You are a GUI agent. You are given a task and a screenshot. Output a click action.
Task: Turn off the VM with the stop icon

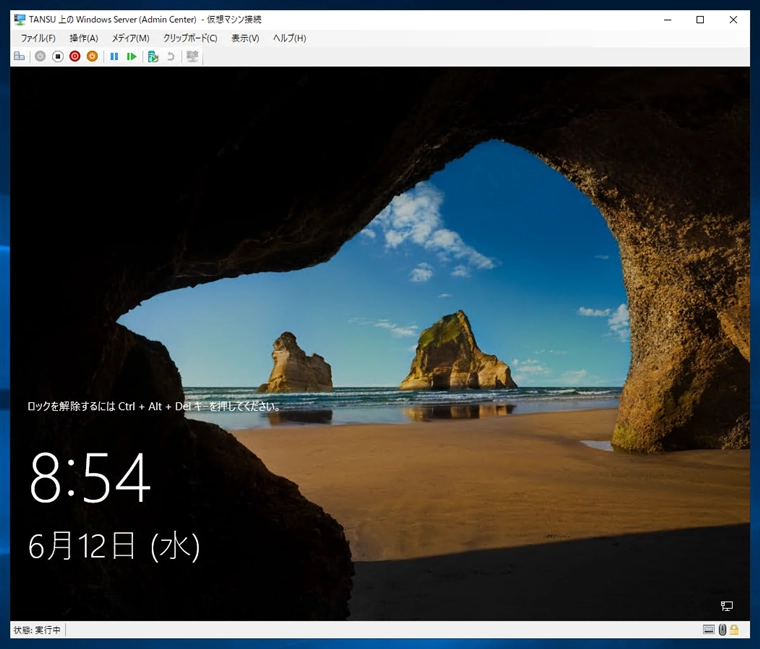pos(58,56)
